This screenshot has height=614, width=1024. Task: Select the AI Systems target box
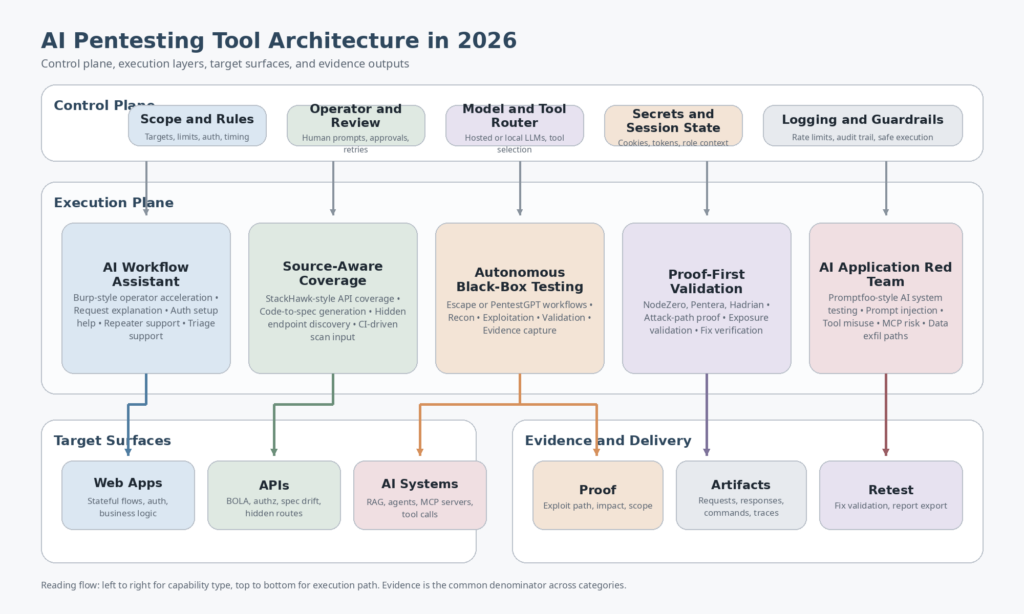point(420,495)
